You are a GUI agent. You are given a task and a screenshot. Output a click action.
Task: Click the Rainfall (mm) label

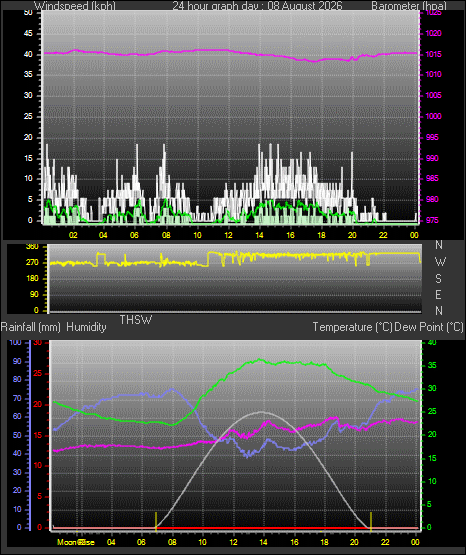[x=31, y=327]
